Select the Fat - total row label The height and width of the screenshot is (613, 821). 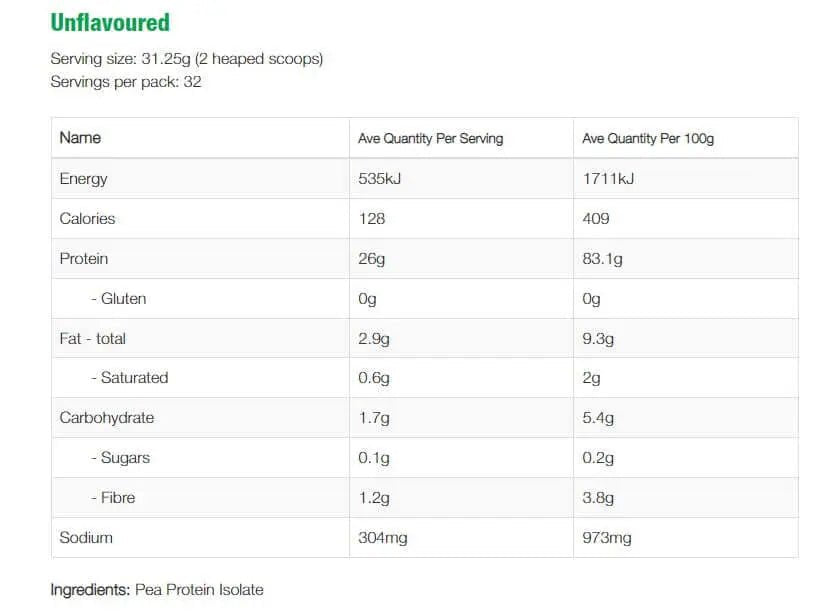click(x=93, y=339)
